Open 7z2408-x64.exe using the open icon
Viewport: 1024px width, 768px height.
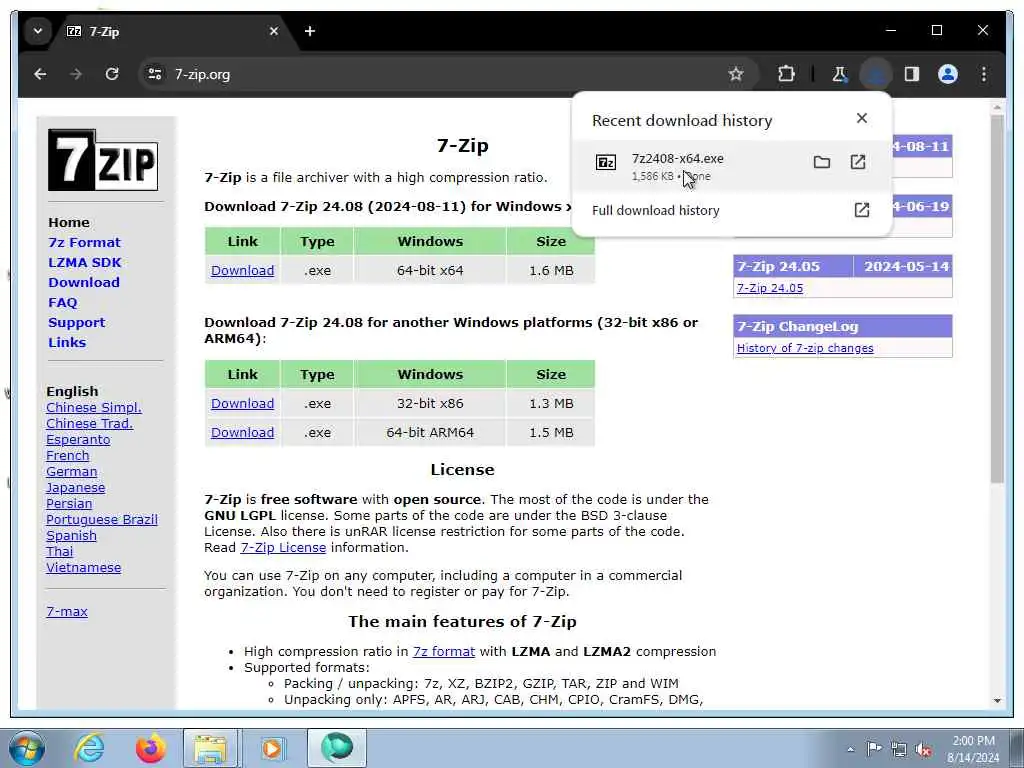857,162
